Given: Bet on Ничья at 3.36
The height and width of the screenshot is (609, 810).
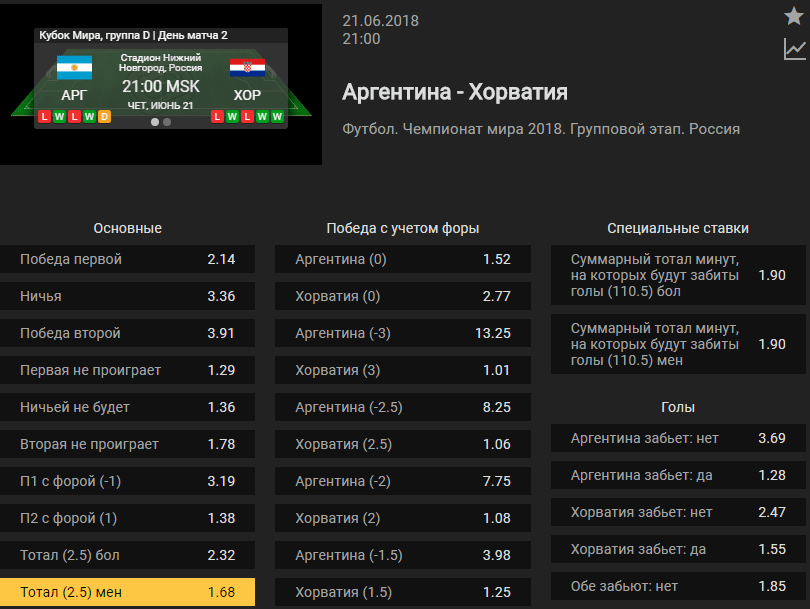Looking at the screenshot, I should pyautogui.click(x=128, y=296).
